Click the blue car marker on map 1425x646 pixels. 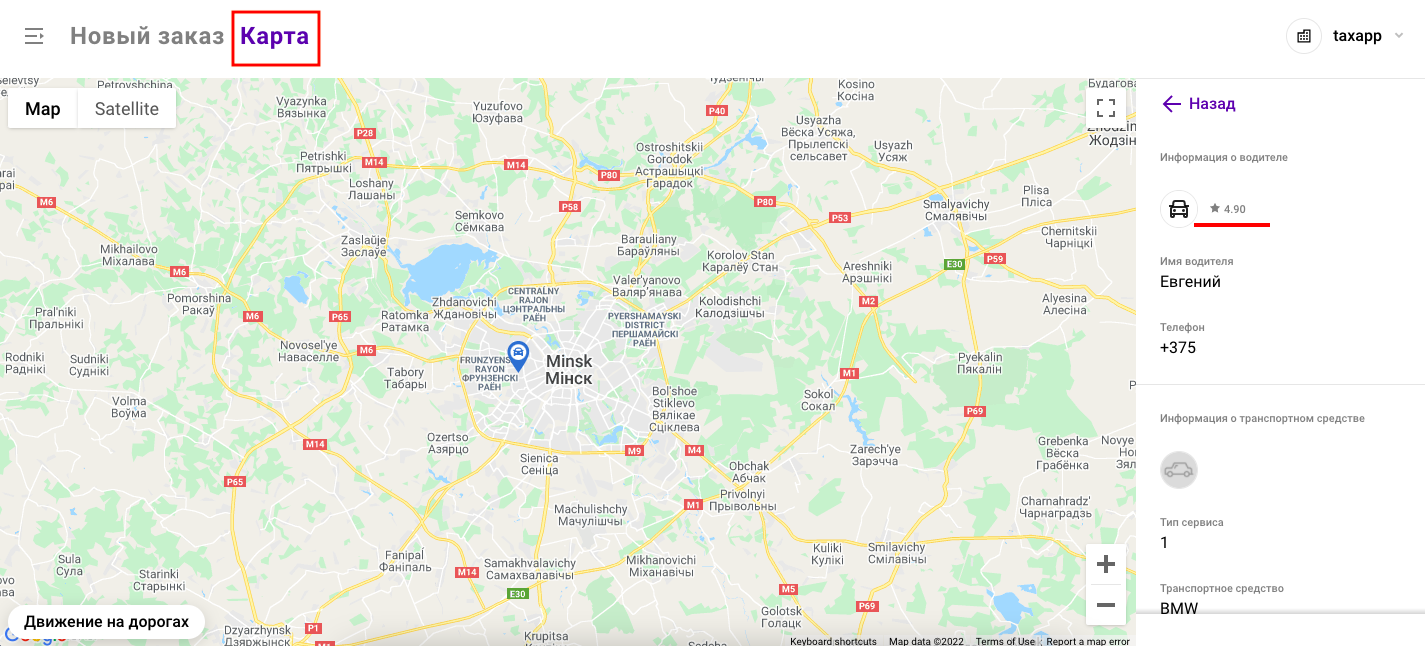click(518, 355)
